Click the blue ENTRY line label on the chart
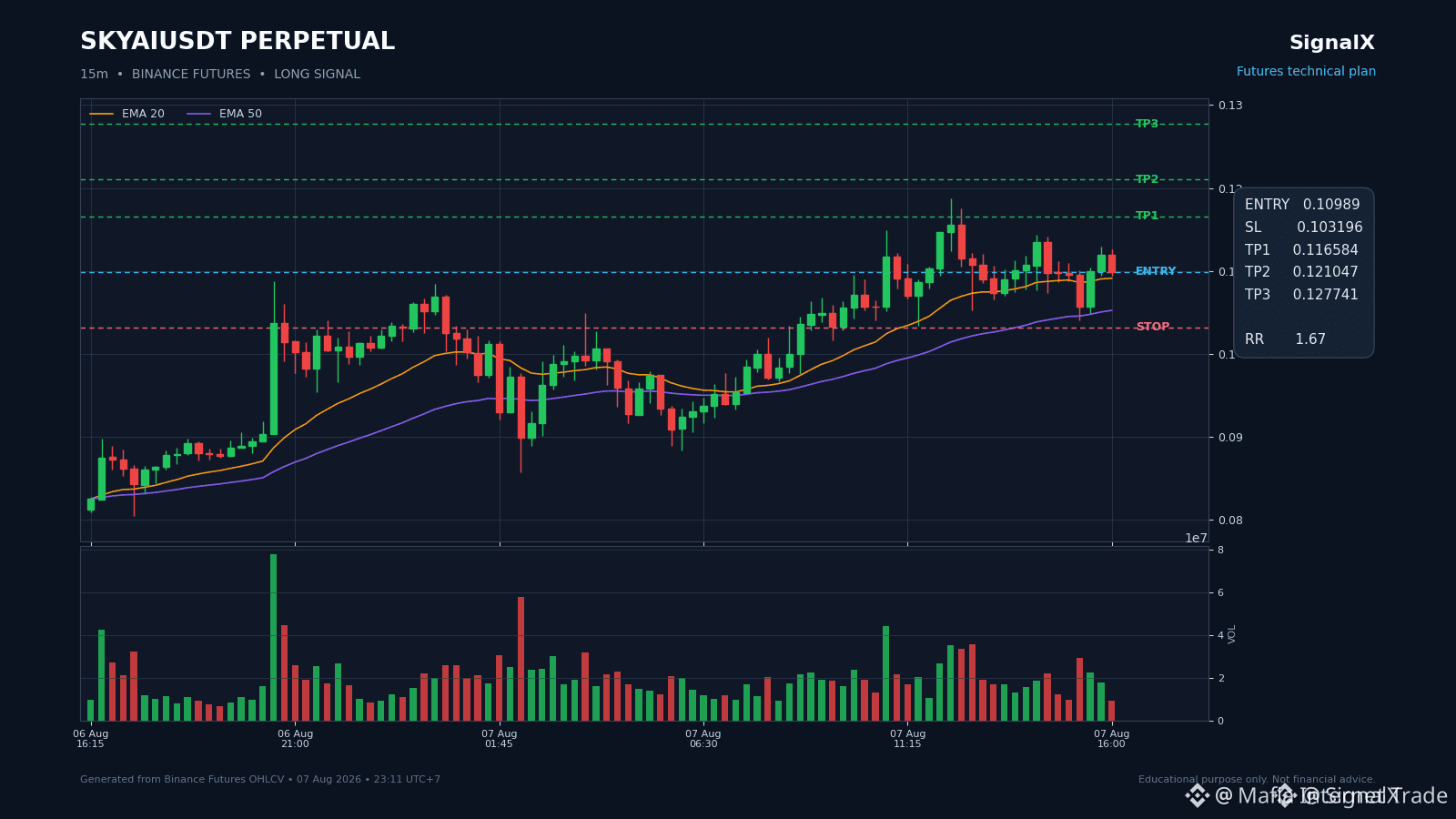Image resolution: width=1456 pixels, height=819 pixels. point(1156,271)
